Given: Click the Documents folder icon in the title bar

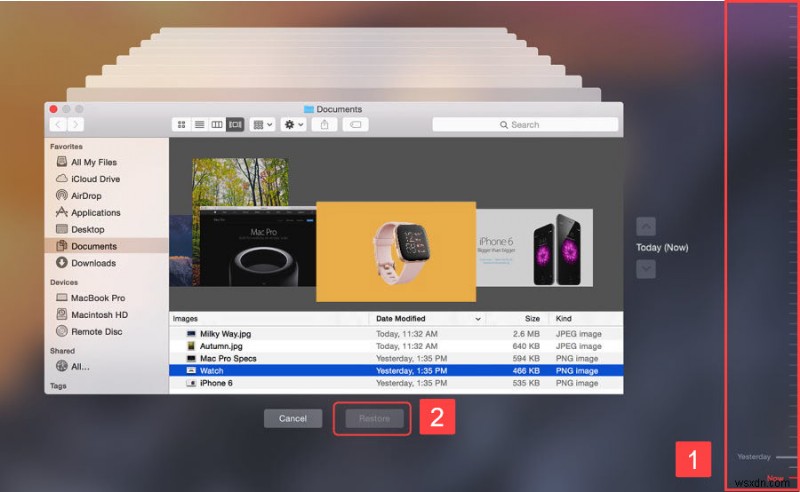Looking at the screenshot, I should 309,109.
